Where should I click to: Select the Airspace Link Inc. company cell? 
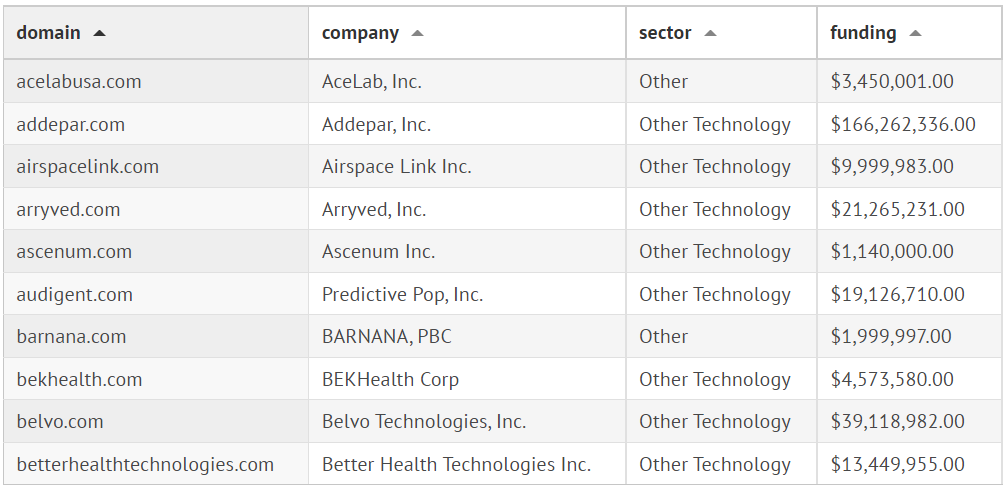(397, 167)
